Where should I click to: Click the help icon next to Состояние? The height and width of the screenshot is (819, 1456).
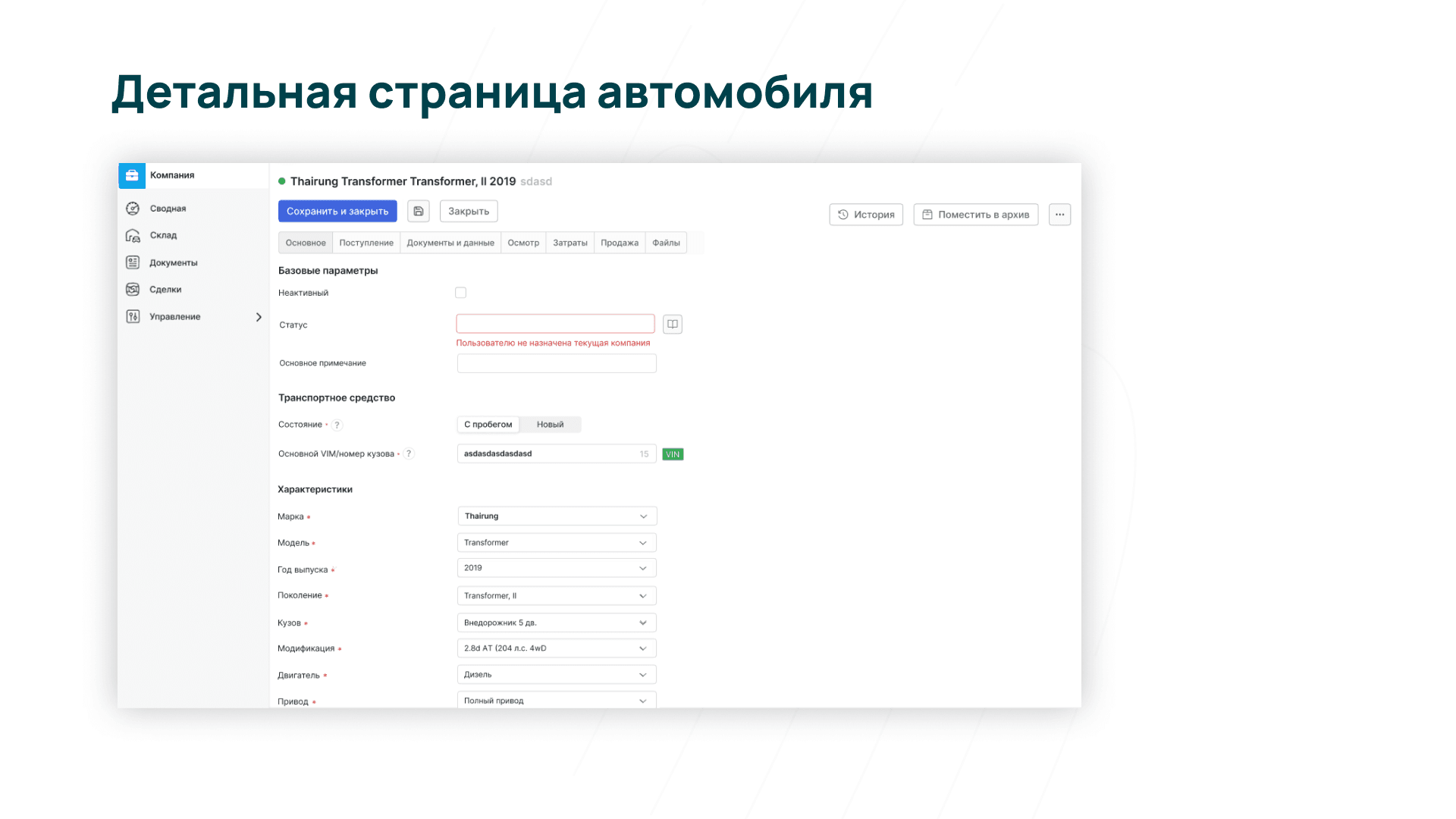point(337,425)
